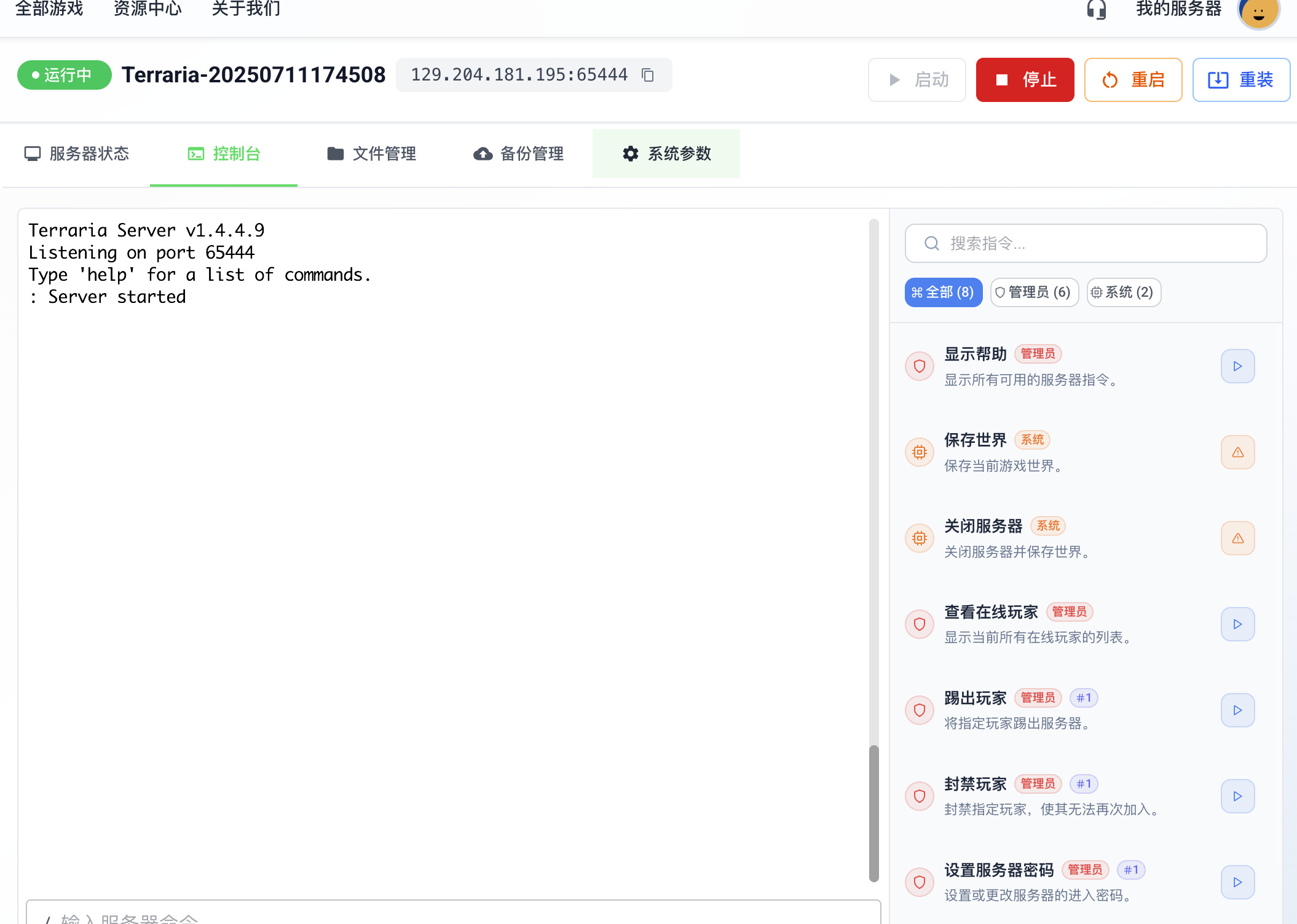1297x924 pixels.
Task: Filter commands by 系统 (2)
Action: click(1123, 292)
